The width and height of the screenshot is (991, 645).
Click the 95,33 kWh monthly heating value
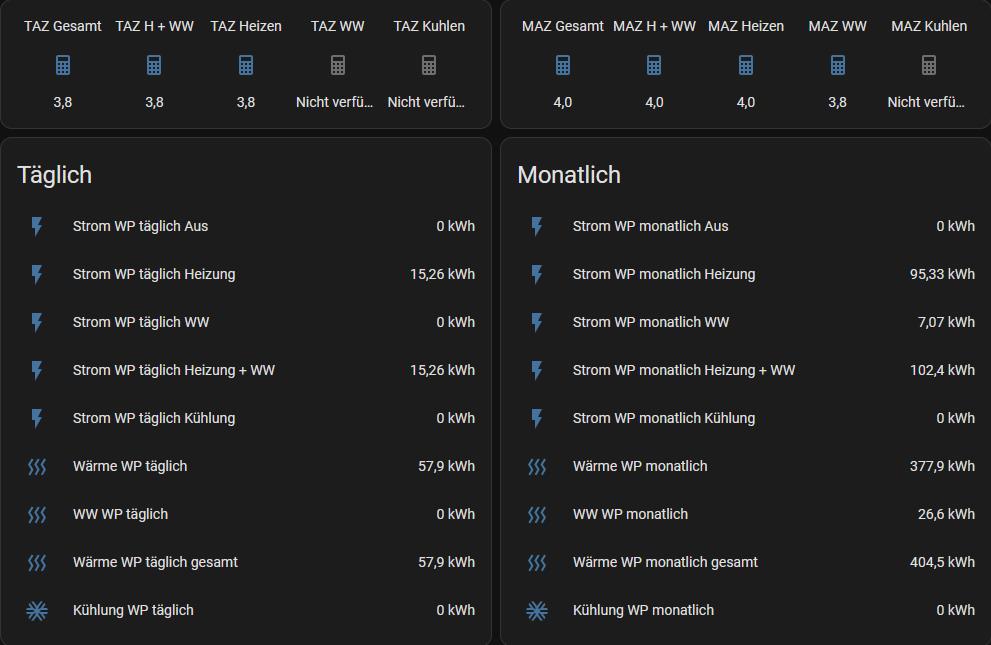(x=942, y=274)
